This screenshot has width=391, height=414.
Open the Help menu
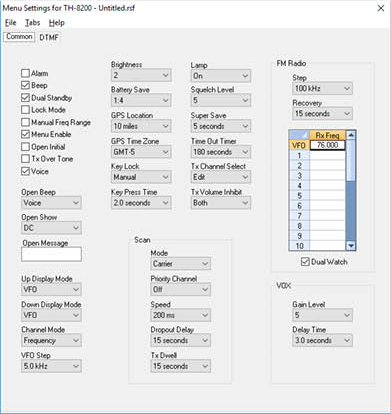57,23
